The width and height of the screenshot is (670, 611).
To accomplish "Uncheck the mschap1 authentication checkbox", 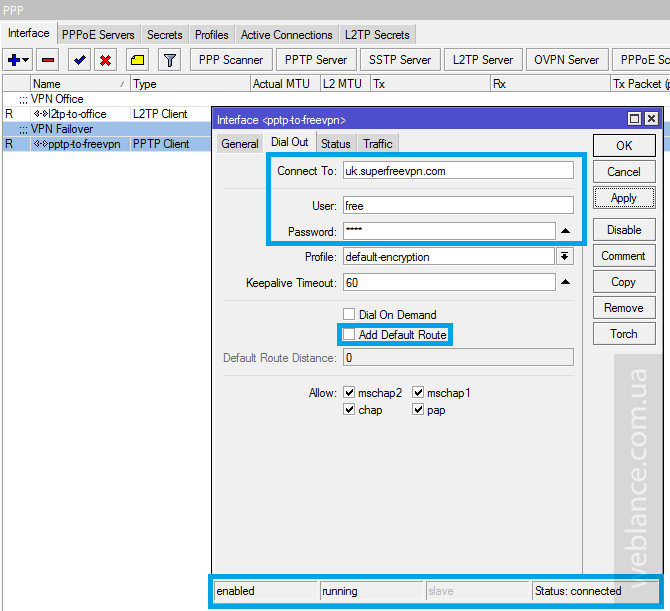I will point(418,392).
